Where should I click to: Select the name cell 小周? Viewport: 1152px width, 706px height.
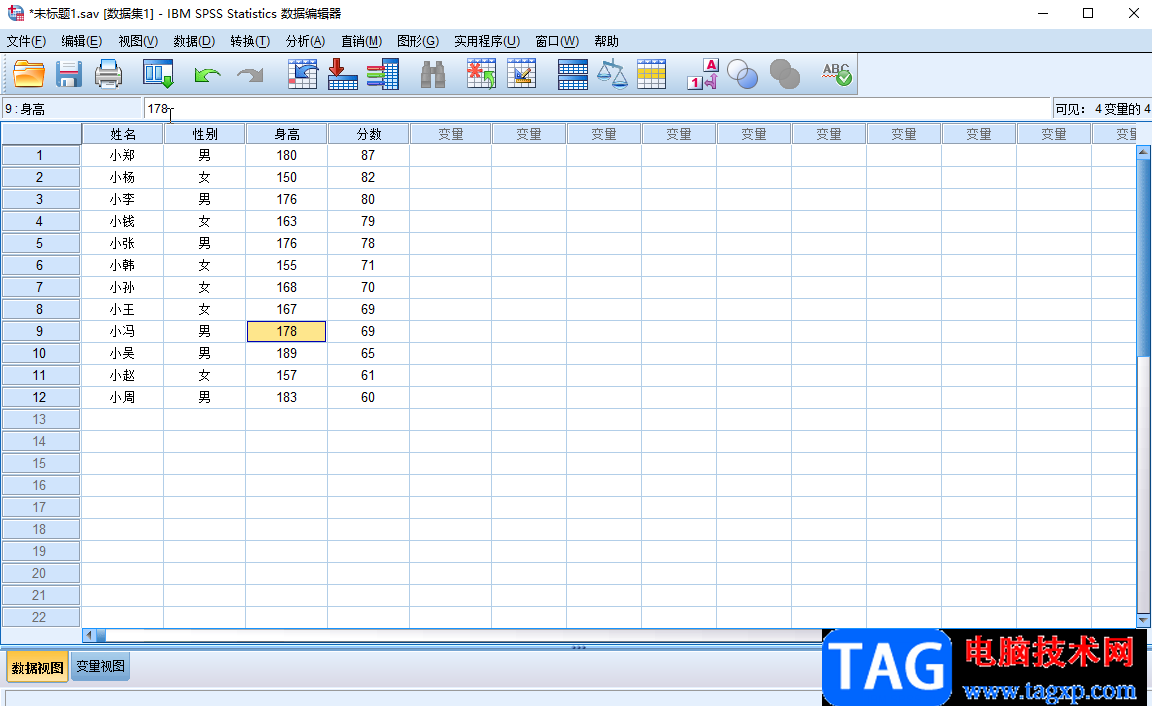pyautogui.click(x=123, y=397)
